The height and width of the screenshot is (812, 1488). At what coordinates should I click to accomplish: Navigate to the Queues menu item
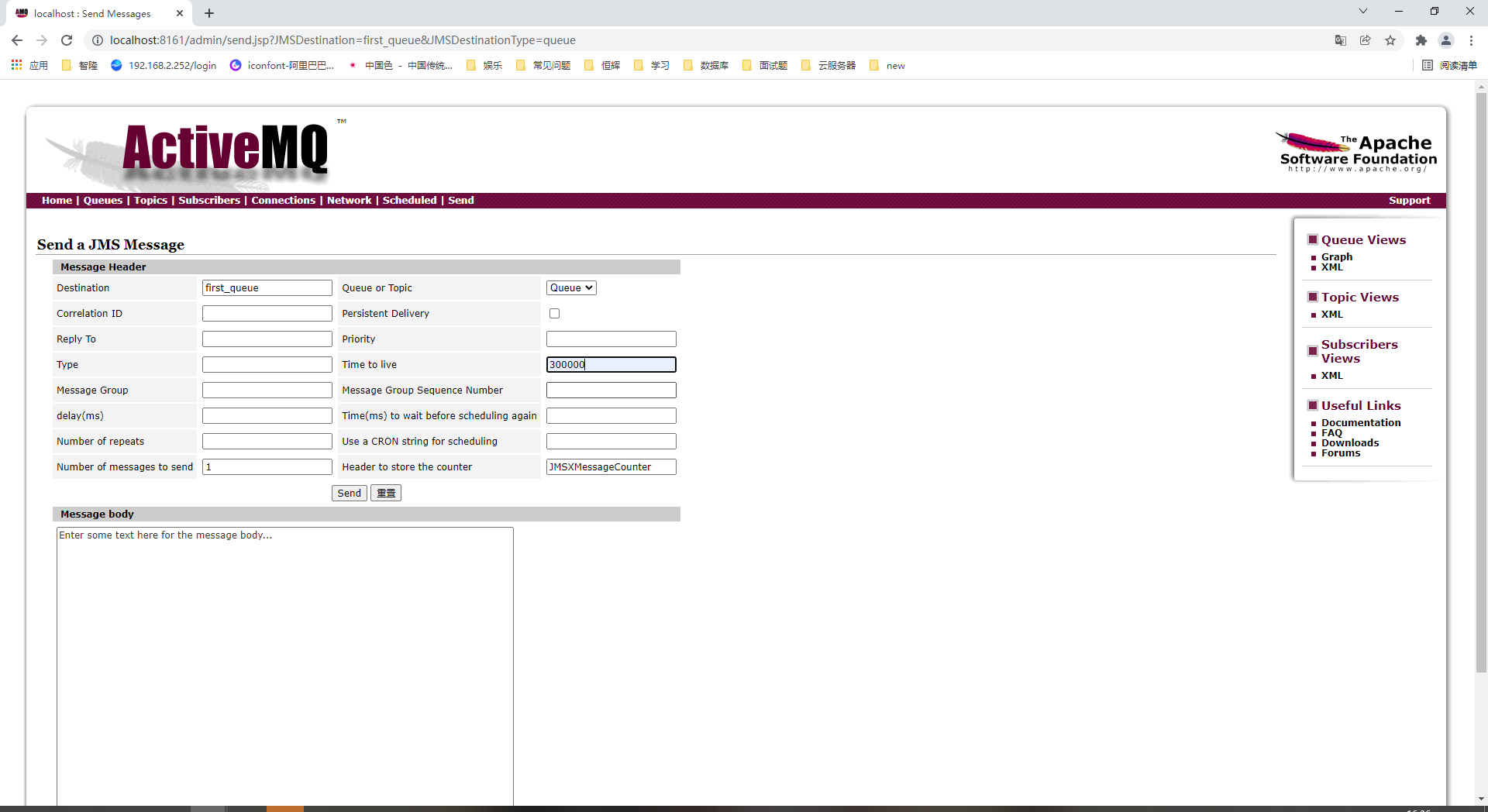[102, 200]
